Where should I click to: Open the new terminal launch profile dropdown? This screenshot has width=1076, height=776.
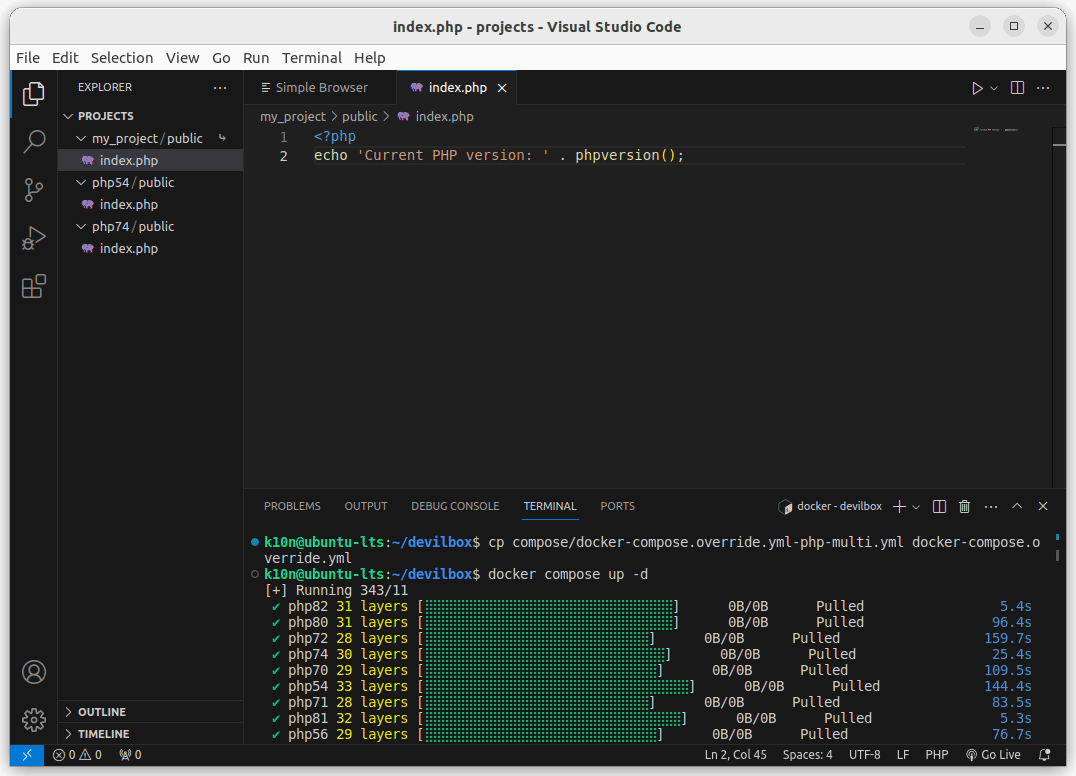[x=915, y=507]
